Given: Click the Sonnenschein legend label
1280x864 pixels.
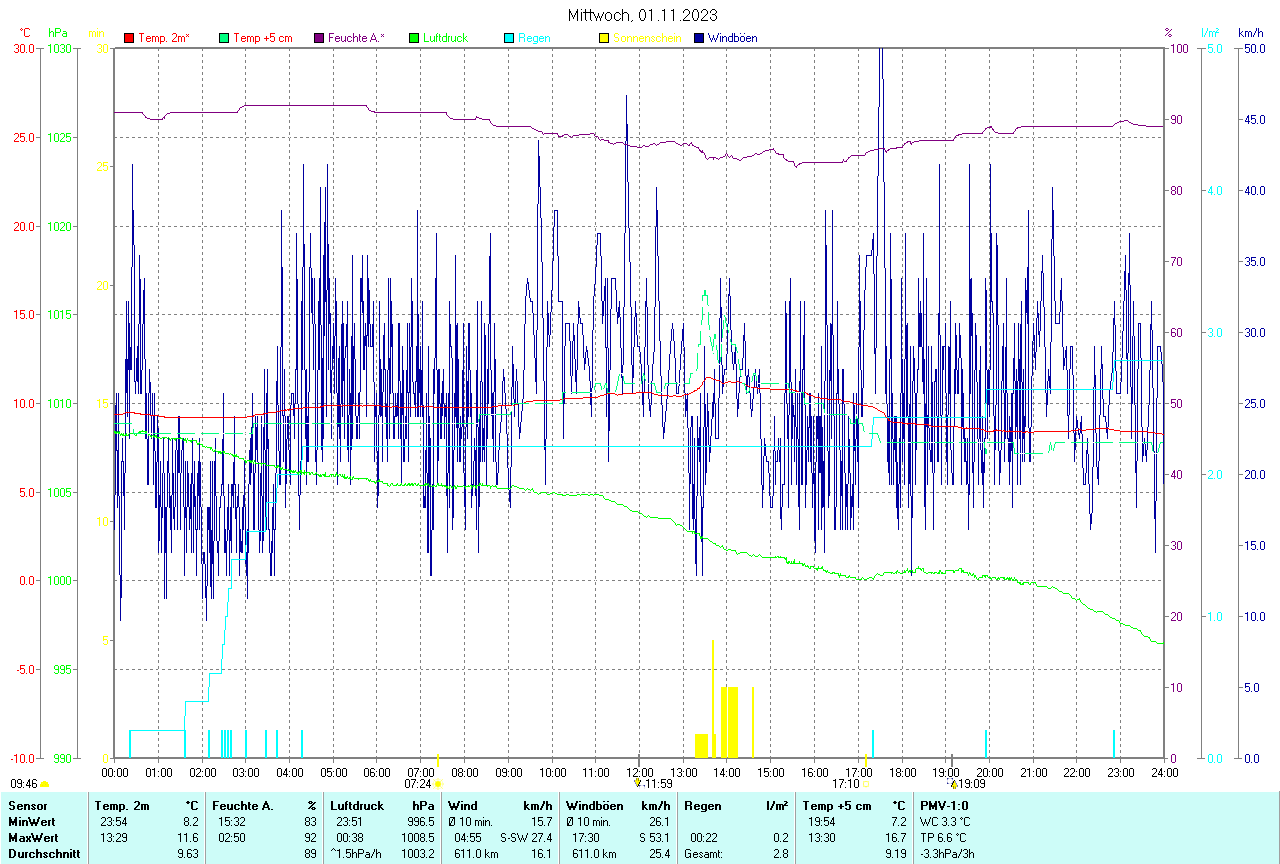Looking at the screenshot, I should 647,38.
